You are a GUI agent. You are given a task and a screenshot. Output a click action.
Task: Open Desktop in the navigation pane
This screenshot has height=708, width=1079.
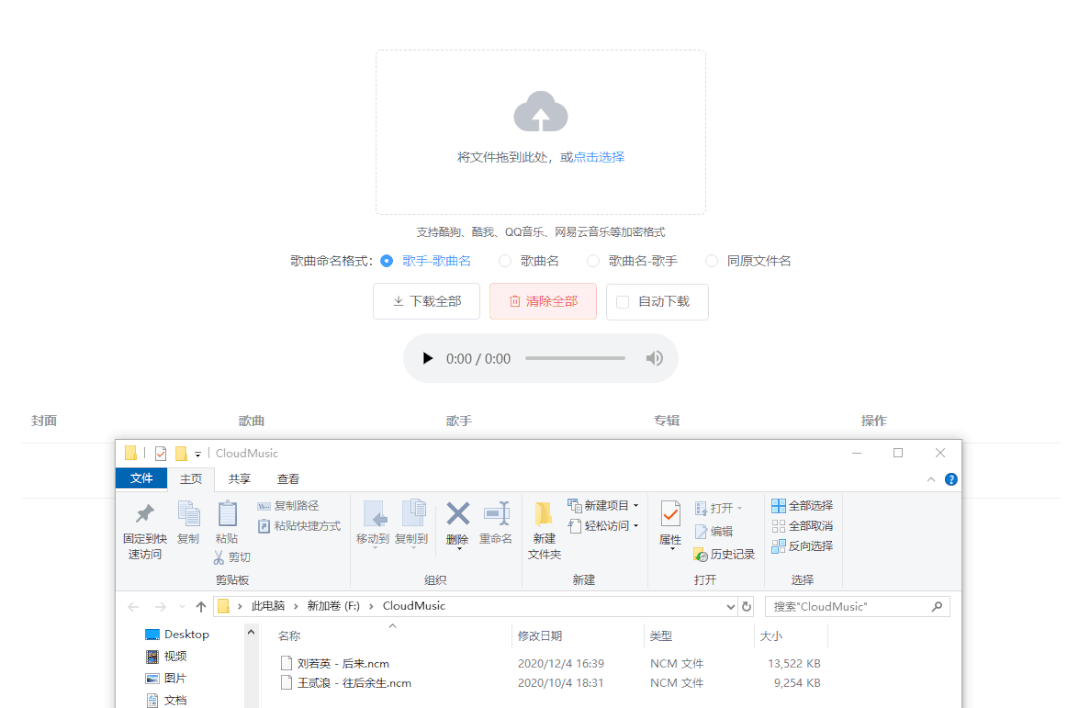point(178,634)
